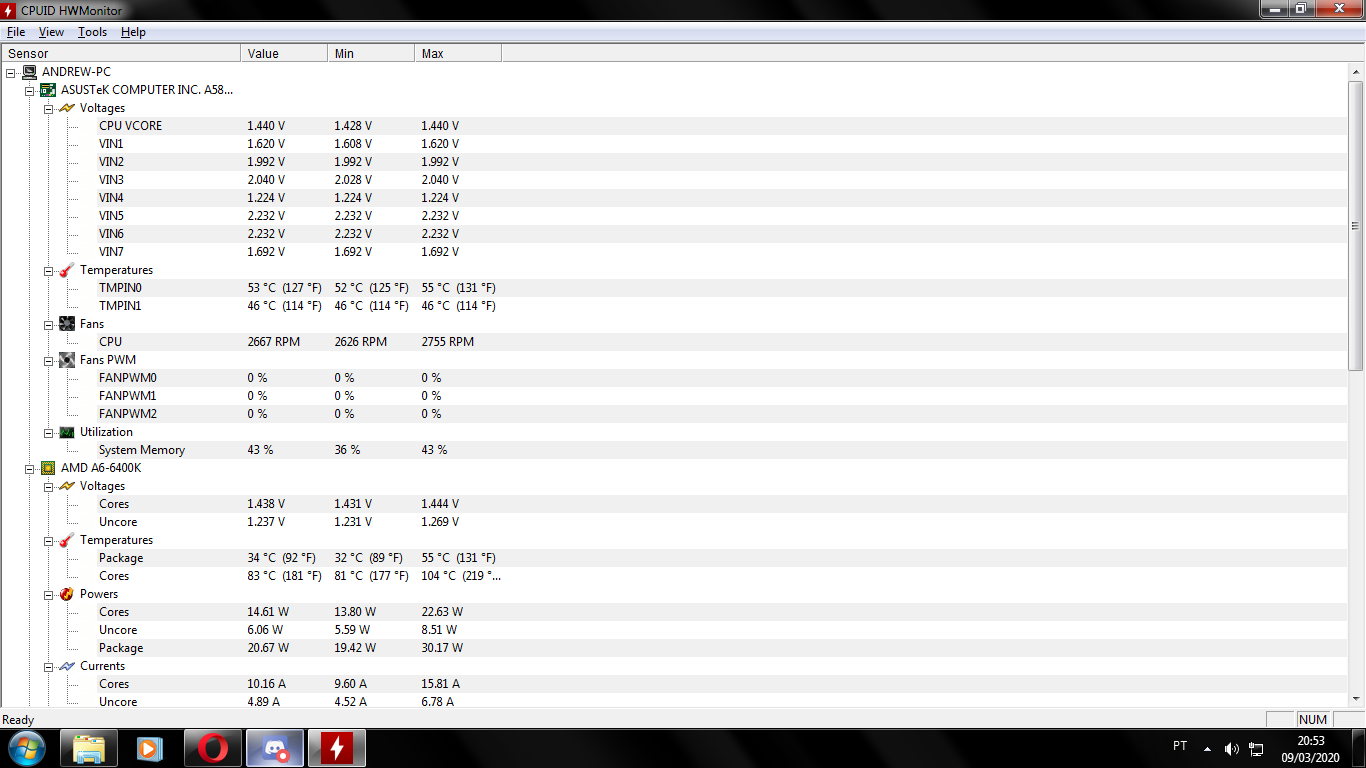Select the TMPIN1 temperature row
This screenshot has height=768, width=1366.
point(674,306)
